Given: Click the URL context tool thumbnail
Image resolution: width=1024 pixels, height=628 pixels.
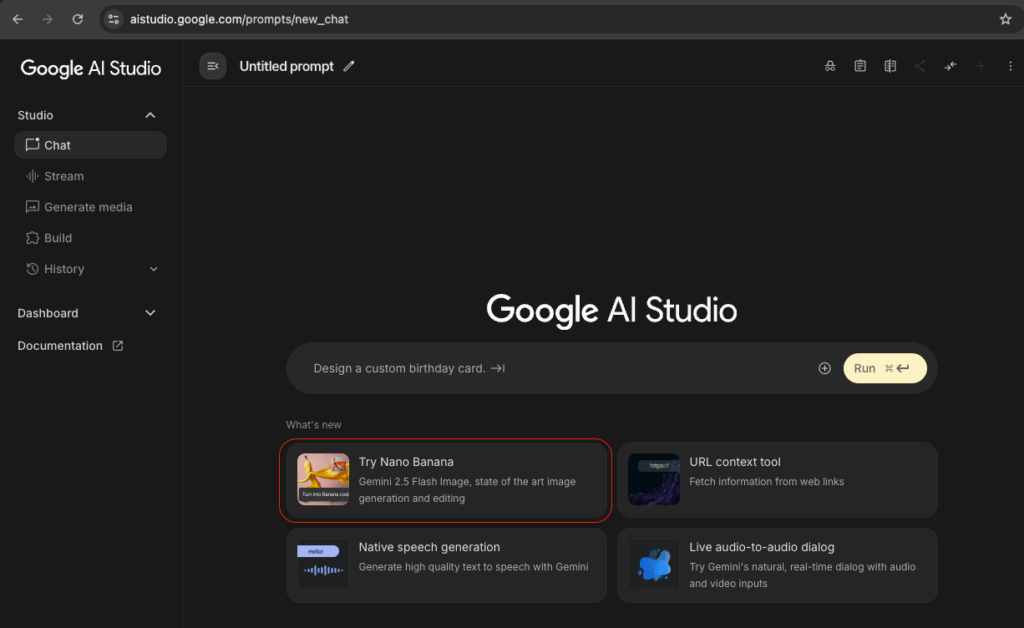Looking at the screenshot, I should (654, 479).
